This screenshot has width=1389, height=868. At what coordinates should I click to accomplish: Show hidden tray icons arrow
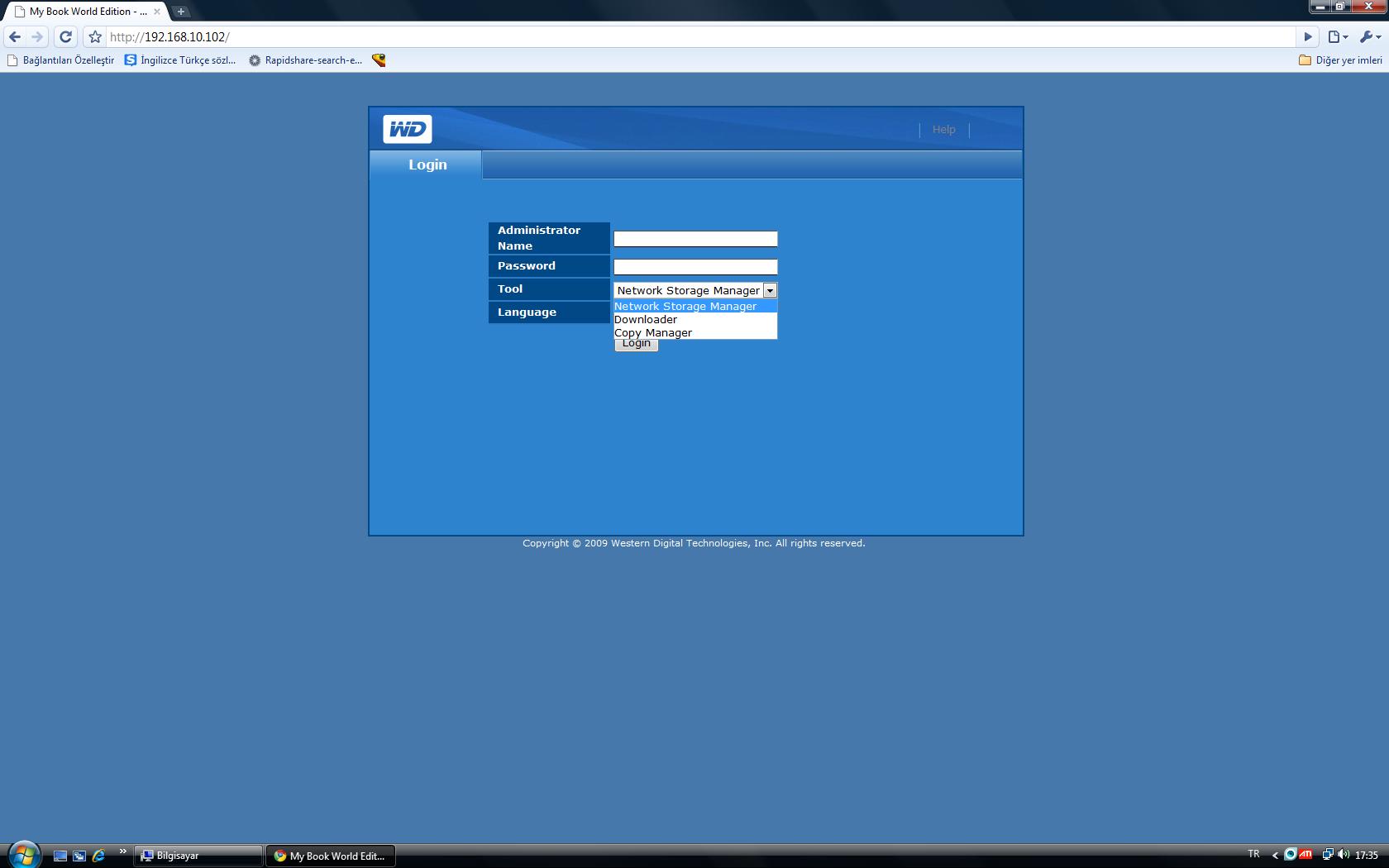coord(1275,855)
